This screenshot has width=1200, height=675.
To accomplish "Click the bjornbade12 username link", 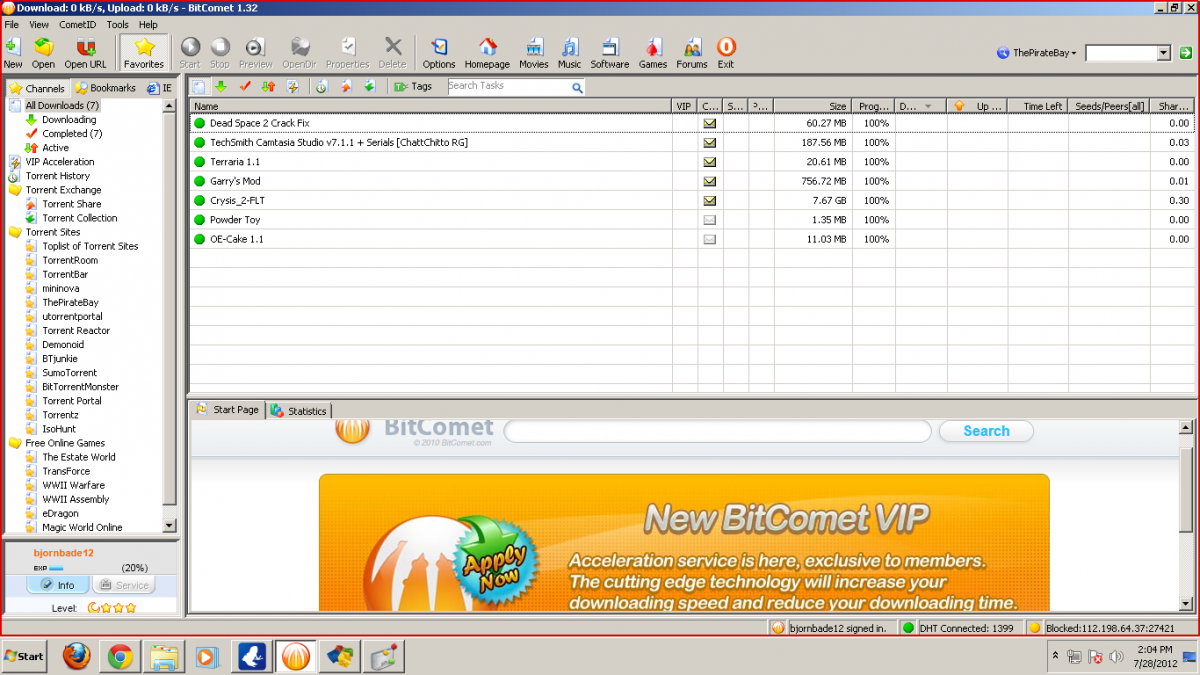I will point(66,553).
